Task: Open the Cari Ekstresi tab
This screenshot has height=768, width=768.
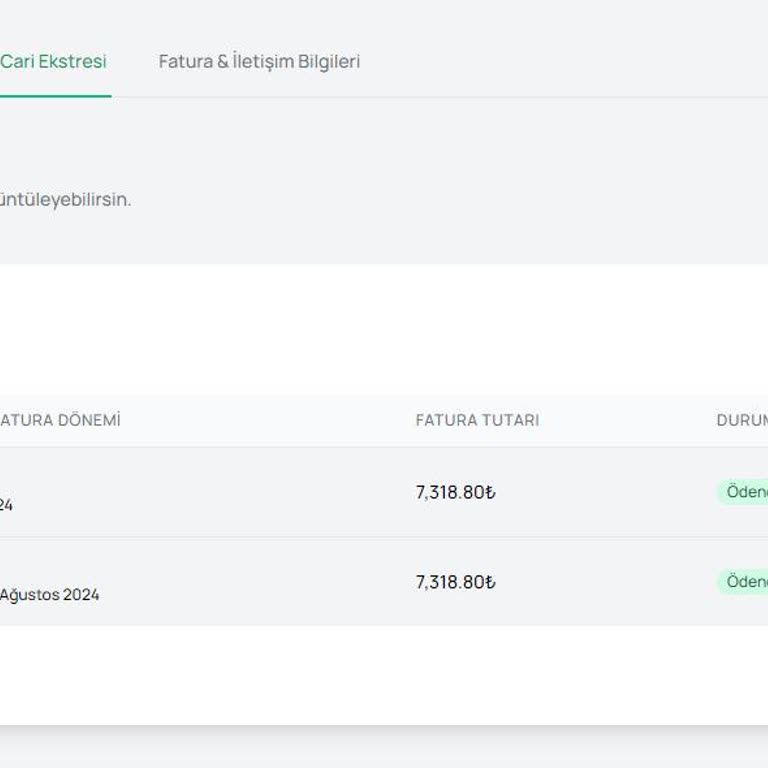Action: (54, 61)
